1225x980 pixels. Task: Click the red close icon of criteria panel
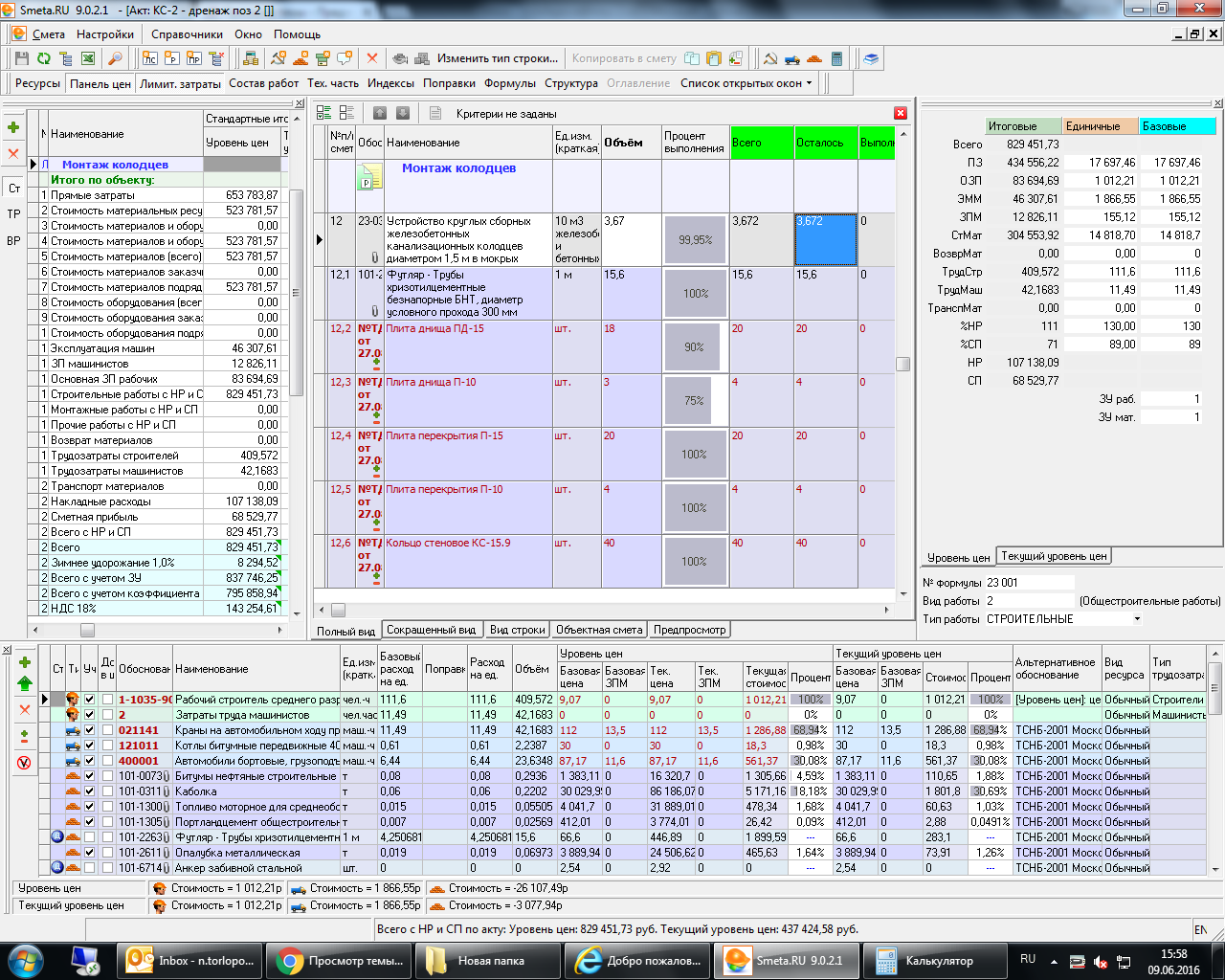(901, 113)
